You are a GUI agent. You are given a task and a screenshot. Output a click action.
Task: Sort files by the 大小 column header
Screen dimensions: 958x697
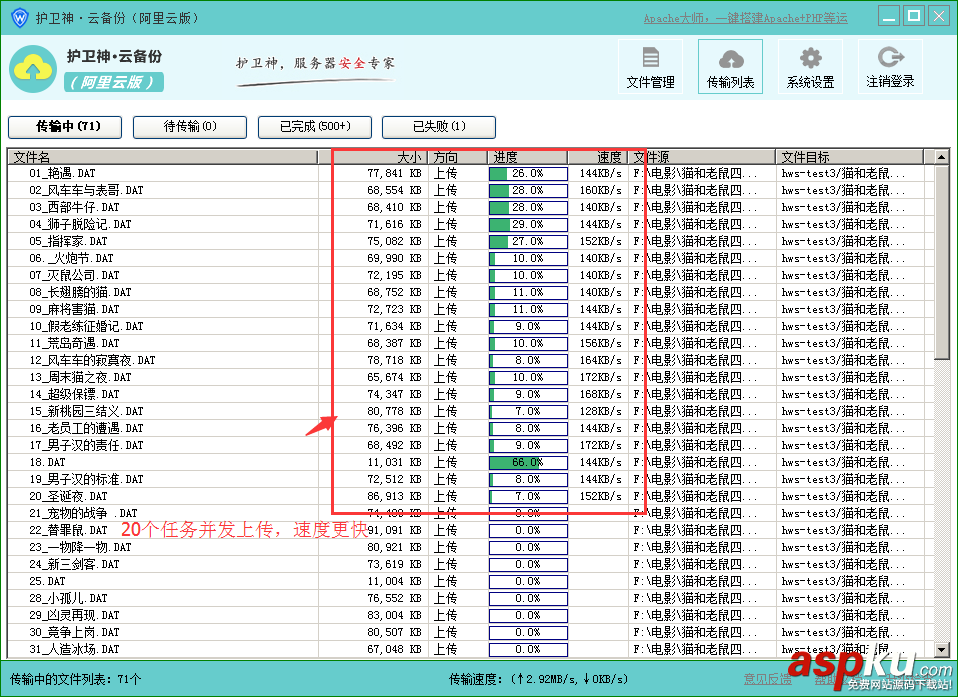tap(411, 156)
